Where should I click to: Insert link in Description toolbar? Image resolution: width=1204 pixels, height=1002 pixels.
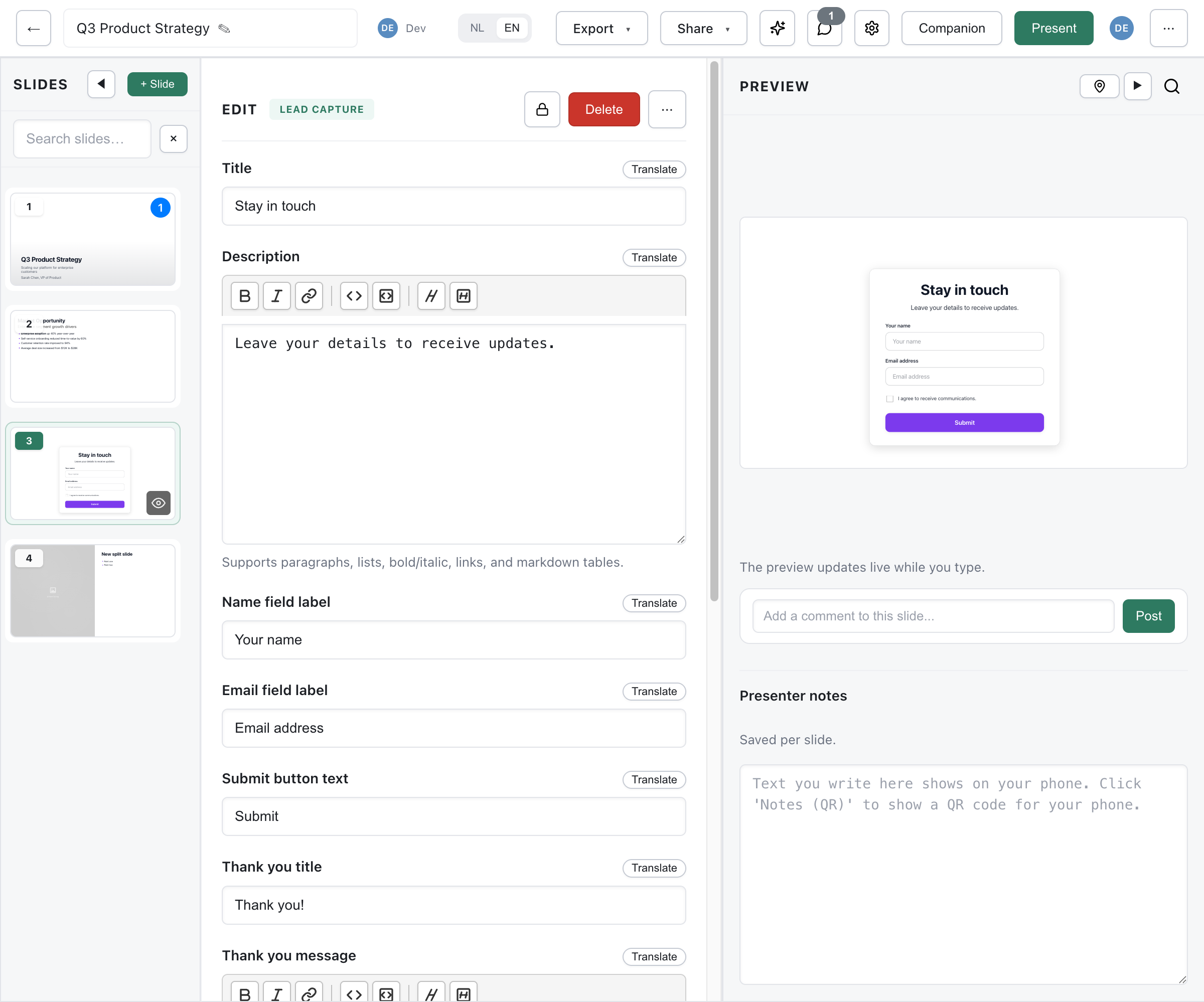[x=309, y=296]
